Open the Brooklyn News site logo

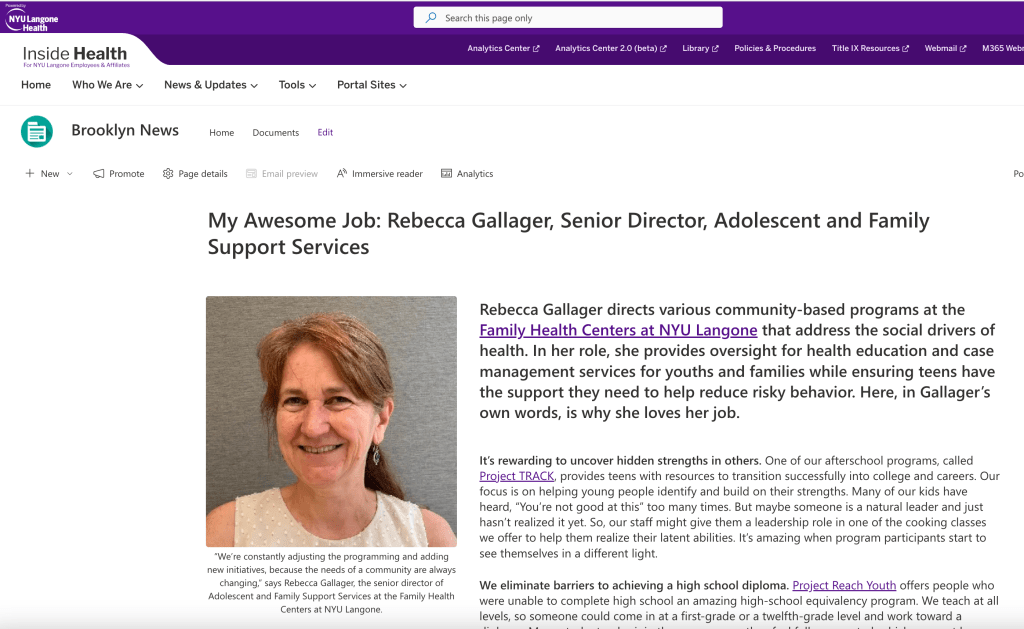pos(37,131)
